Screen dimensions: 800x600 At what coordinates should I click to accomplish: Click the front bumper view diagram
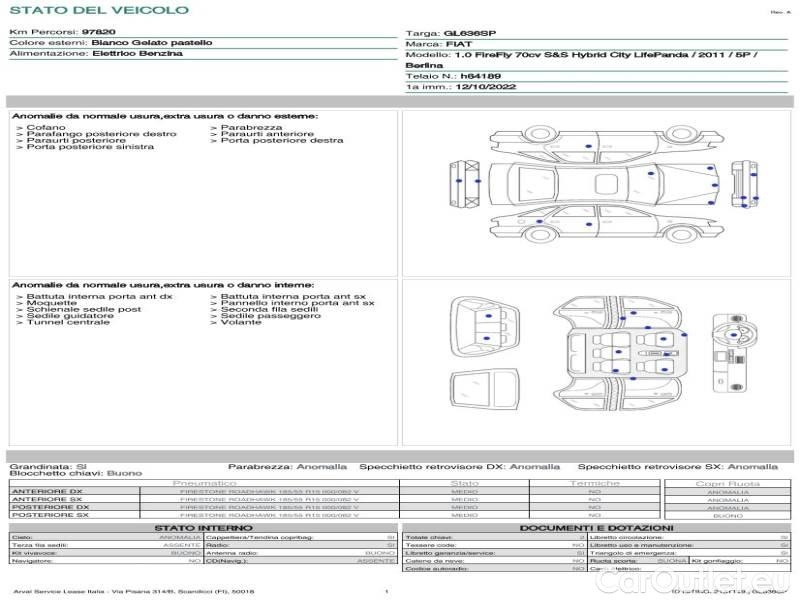pos(463,183)
